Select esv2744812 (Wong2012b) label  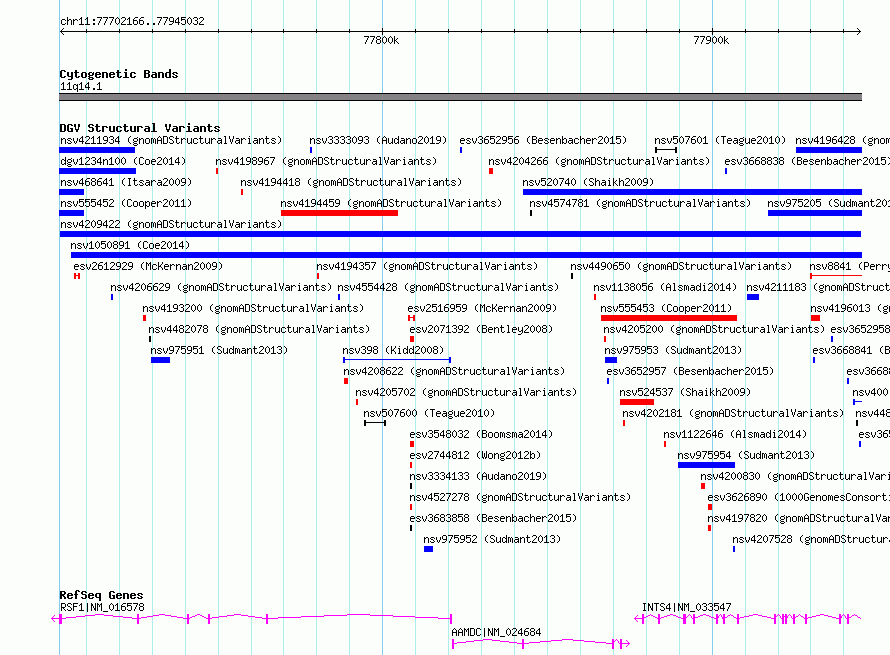point(475,455)
